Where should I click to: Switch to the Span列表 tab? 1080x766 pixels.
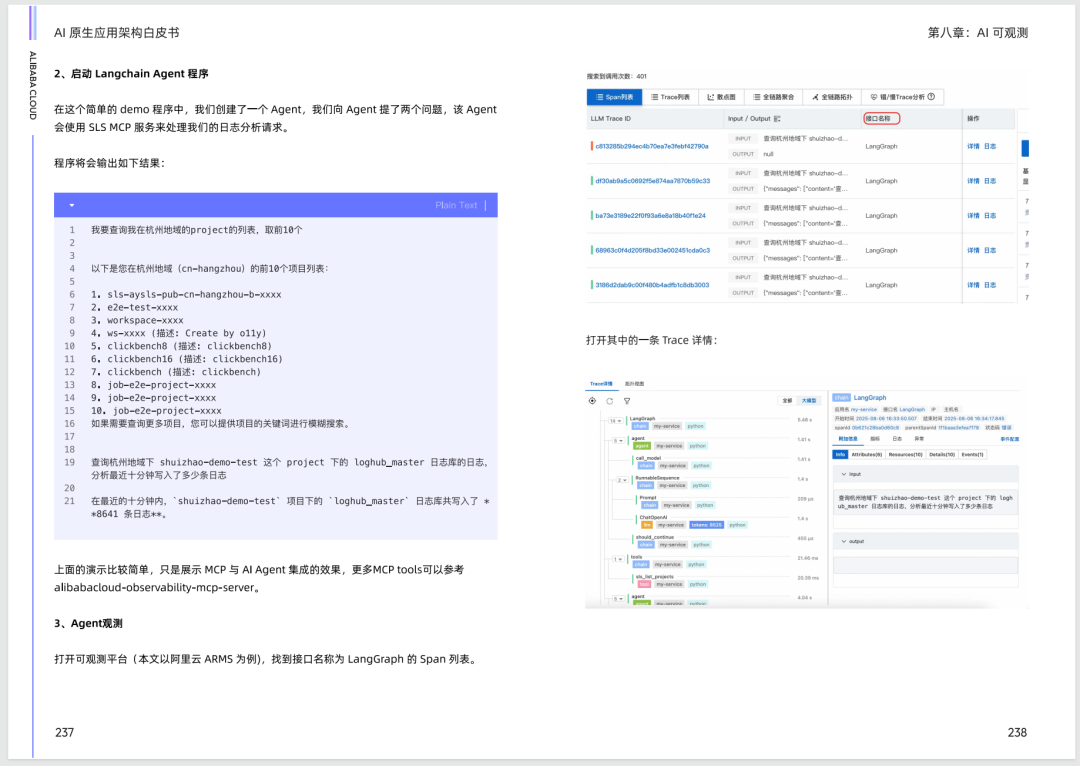pos(614,97)
